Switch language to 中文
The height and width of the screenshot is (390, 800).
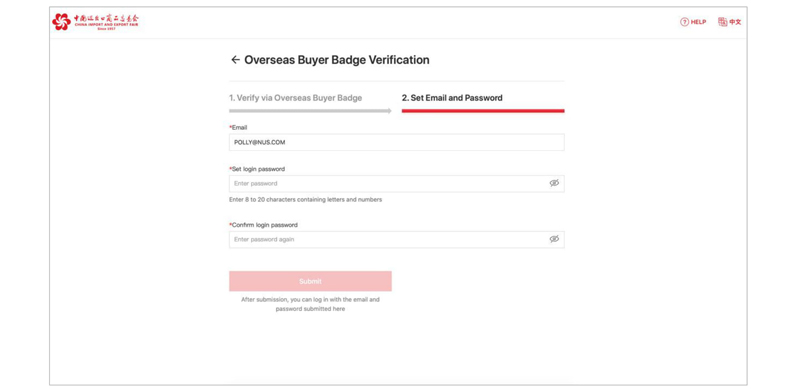pos(735,22)
